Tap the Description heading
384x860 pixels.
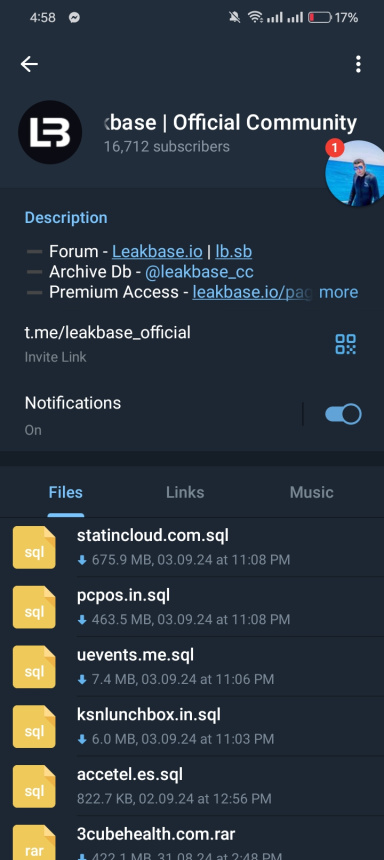point(66,217)
